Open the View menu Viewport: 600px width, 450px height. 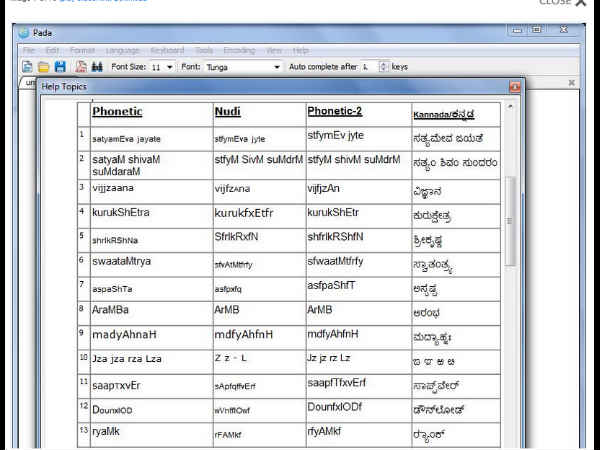[274, 51]
